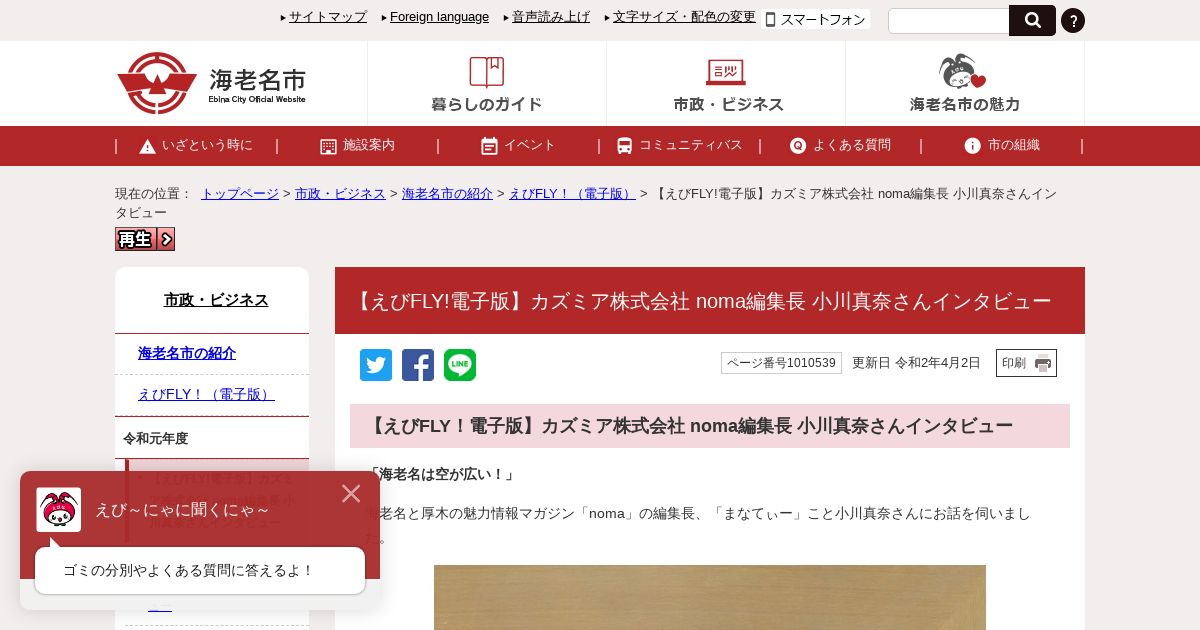Click the warning triangle icon

(147, 146)
